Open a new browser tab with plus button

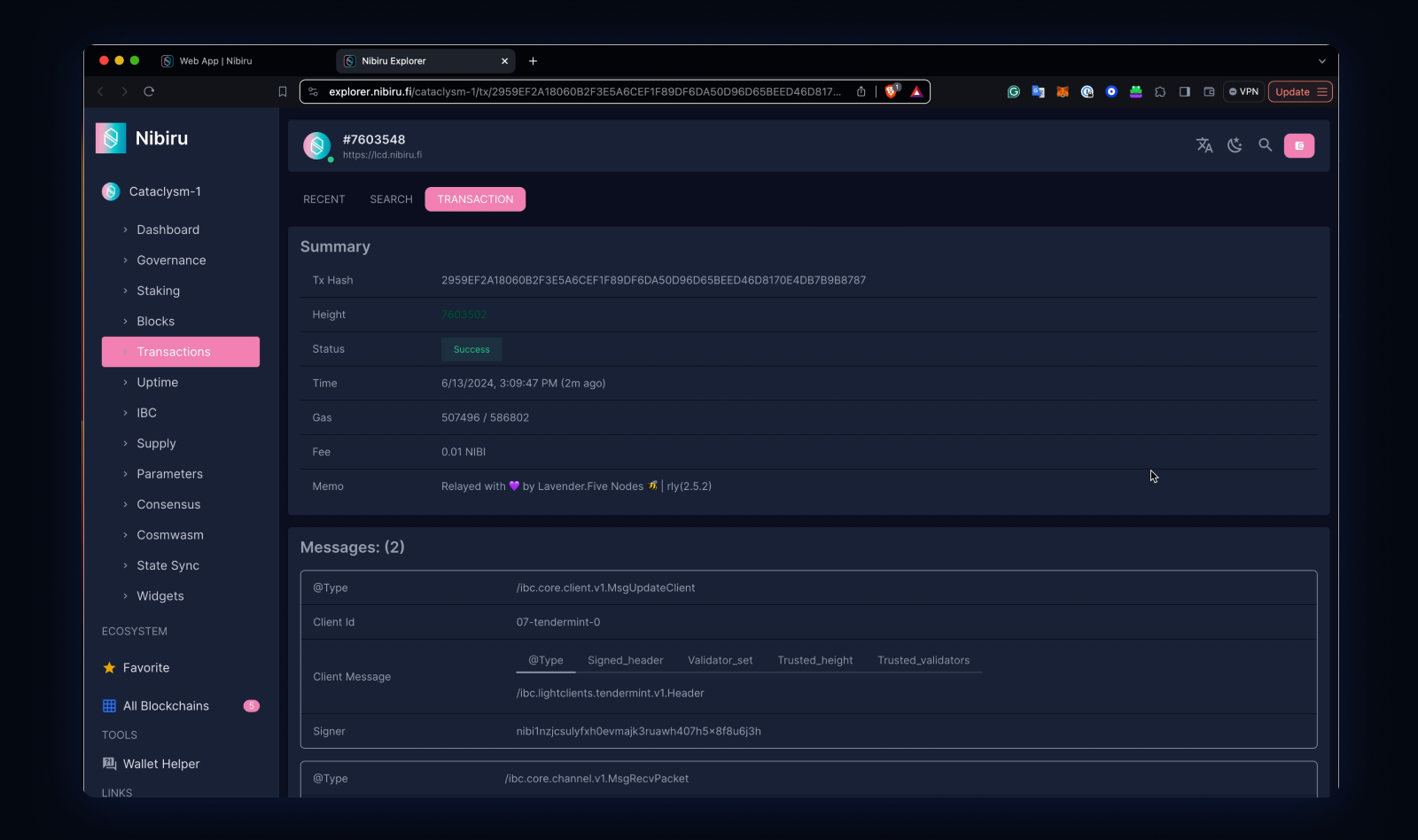point(533,61)
